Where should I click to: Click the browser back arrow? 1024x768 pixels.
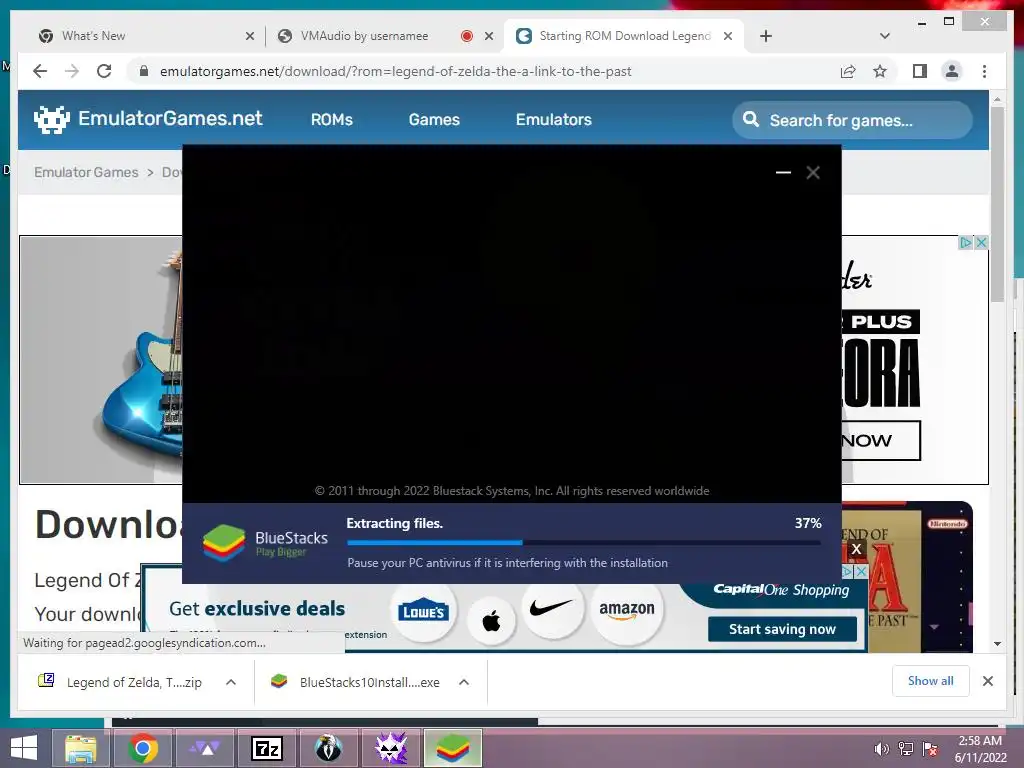coord(40,71)
